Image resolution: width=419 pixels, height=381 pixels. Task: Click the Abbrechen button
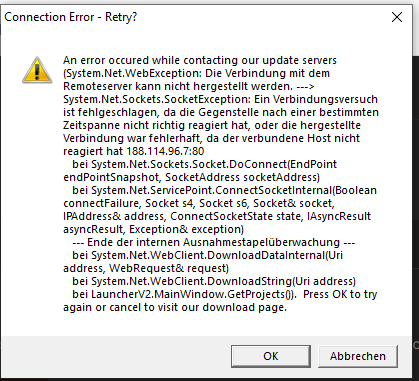(x=358, y=356)
